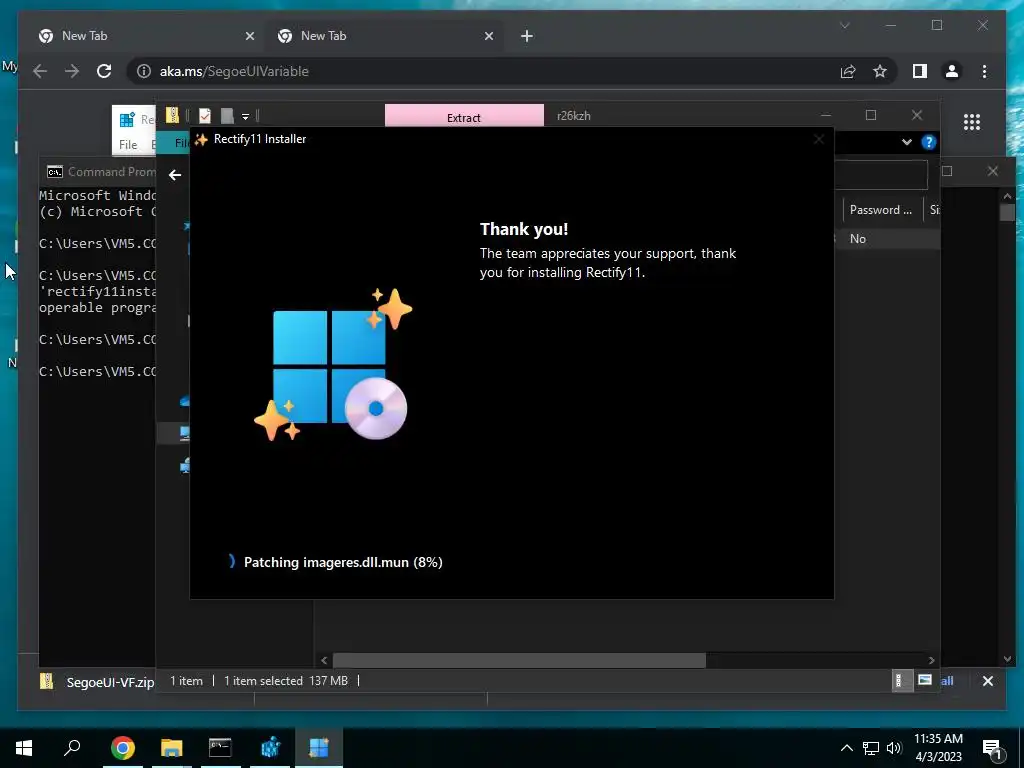Go back in File Explorer navigation

point(174,175)
